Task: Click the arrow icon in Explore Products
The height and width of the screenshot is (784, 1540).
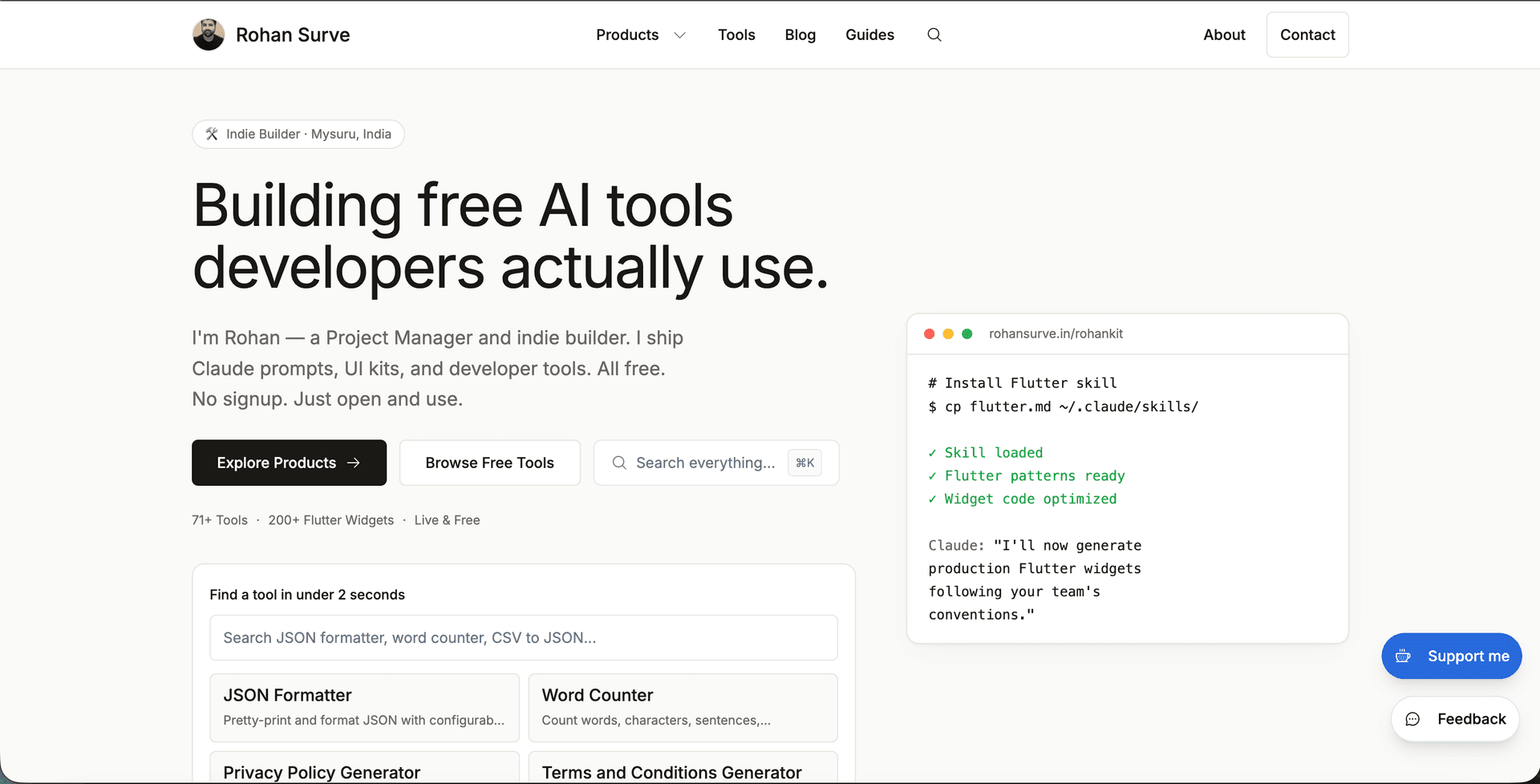Action: point(354,463)
